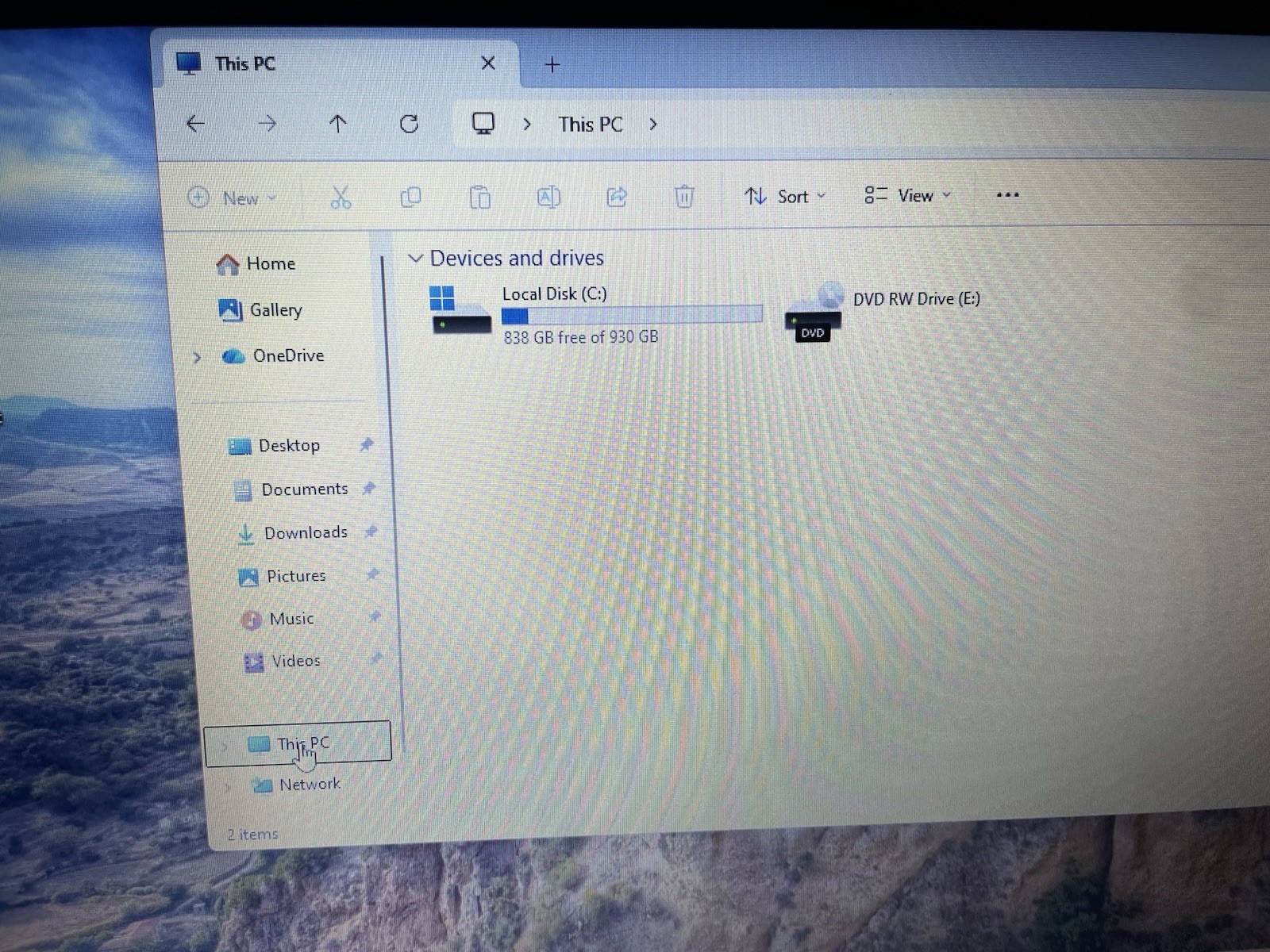Select the DVD RW Drive (E:) icon
Image resolution: width=1270 pixels, height=952 pixels.
[x=814, y=312]
